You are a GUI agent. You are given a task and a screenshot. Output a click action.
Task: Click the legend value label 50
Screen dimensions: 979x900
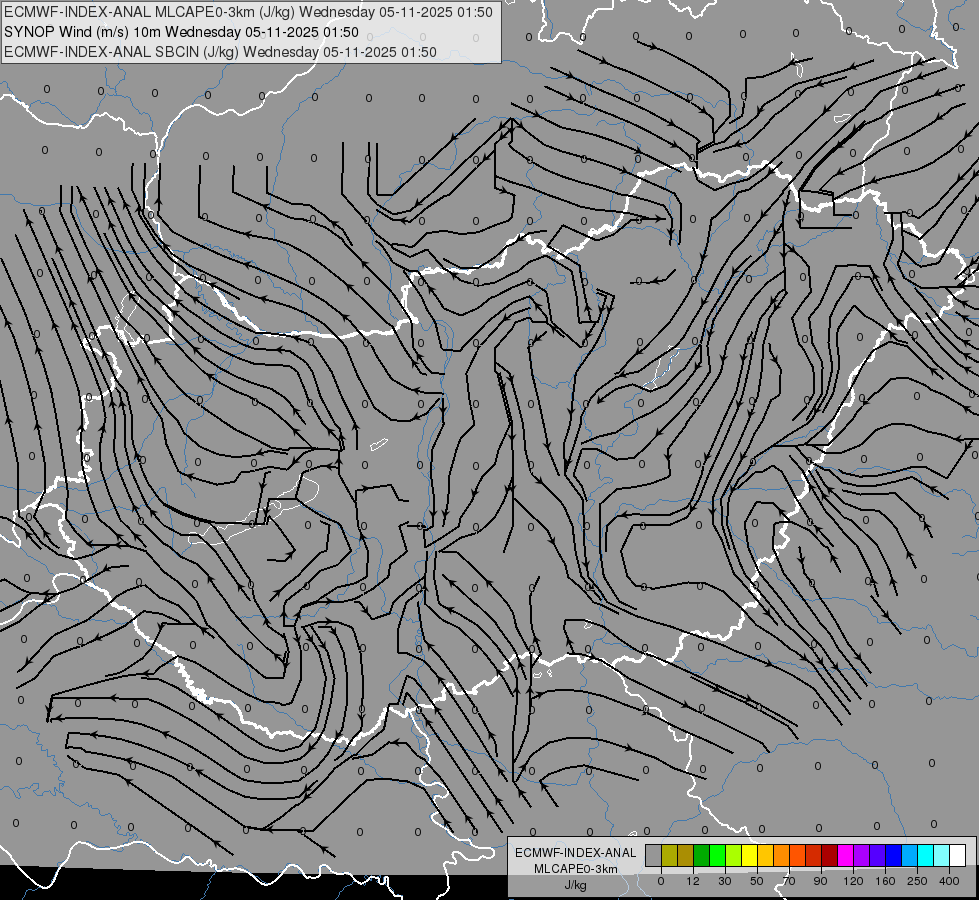pyautogui.click(x=757, y=881)
